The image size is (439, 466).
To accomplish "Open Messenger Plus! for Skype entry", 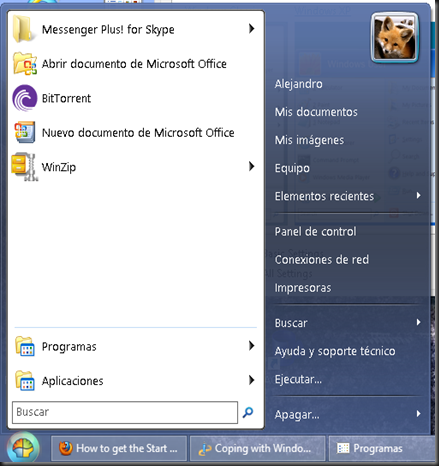I will (x=135, y=29).
